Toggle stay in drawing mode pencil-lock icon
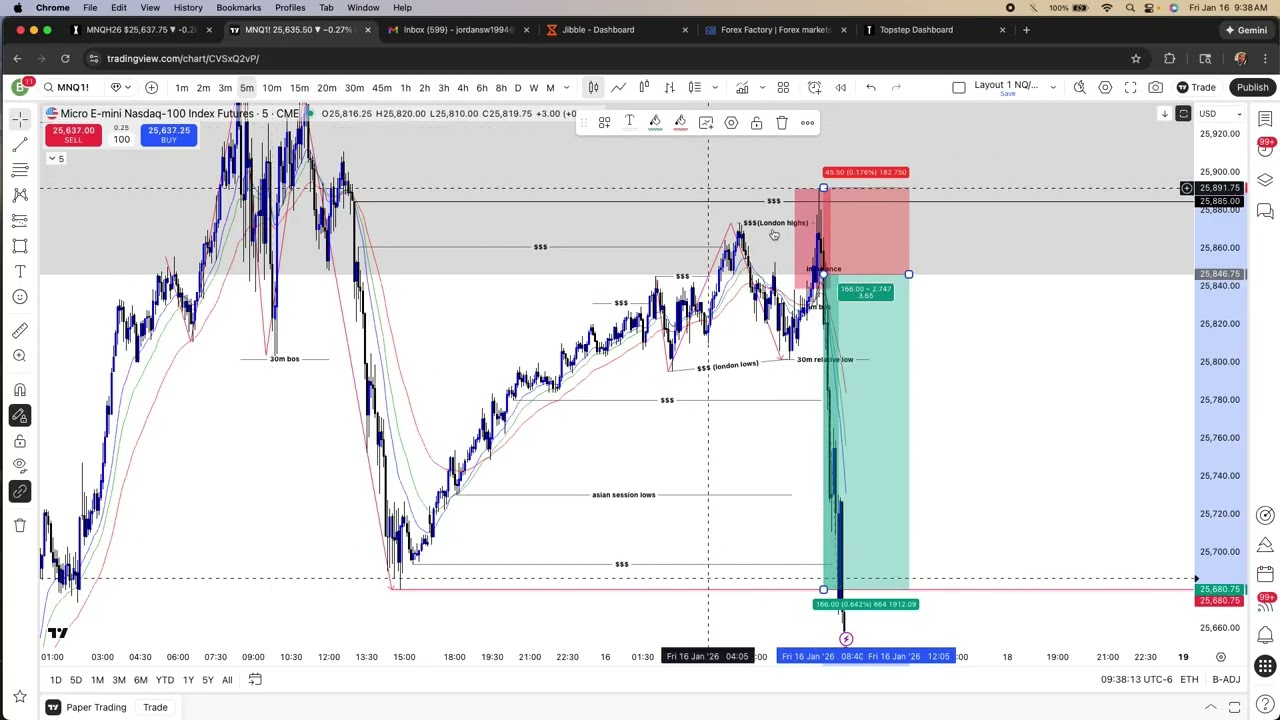 tap(20, 415)
